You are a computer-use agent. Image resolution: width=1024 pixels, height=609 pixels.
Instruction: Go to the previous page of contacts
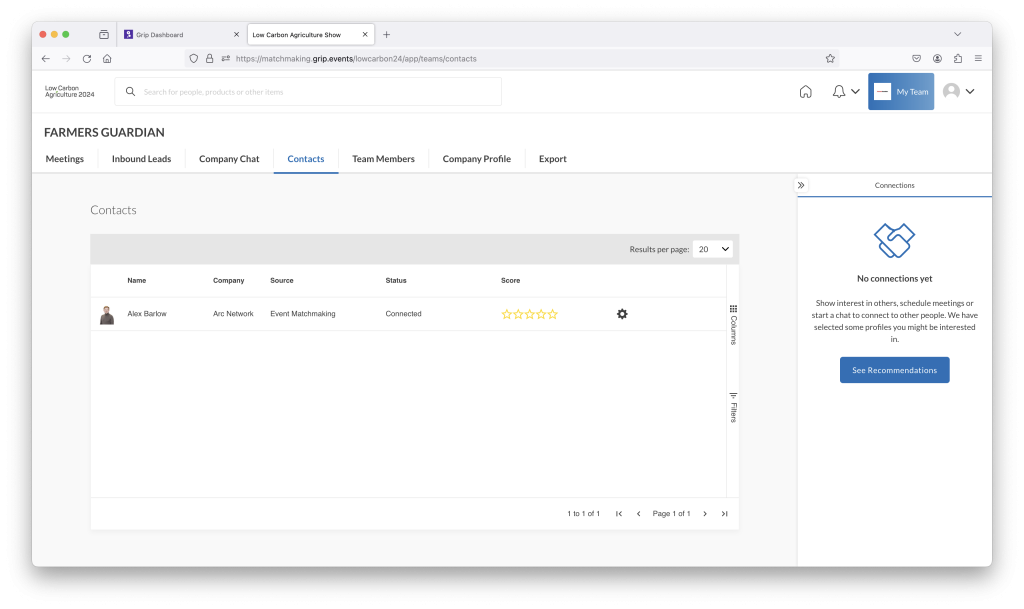coord(638,514)
